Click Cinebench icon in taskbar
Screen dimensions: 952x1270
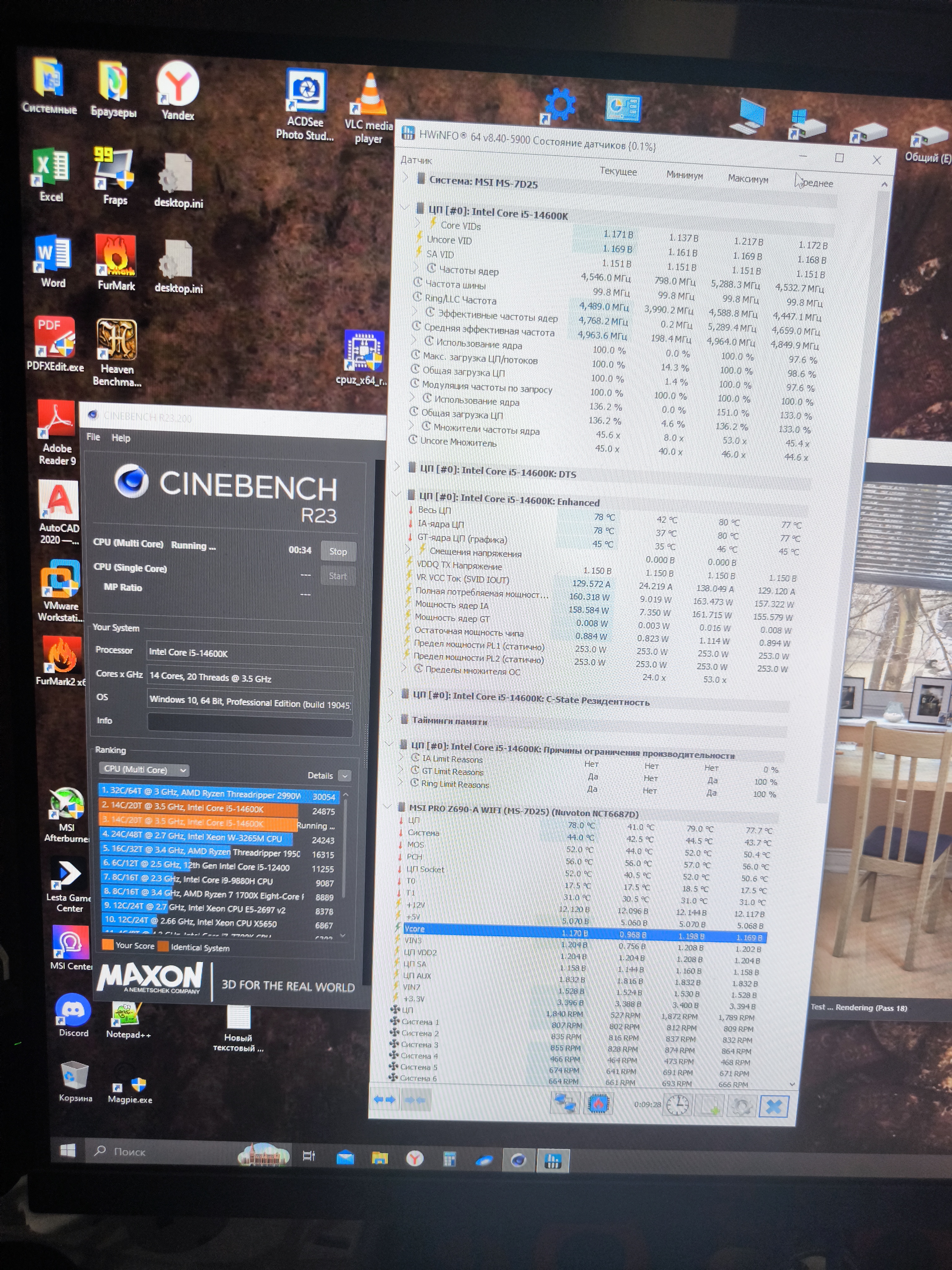pyautogui.click(x=518, y=1160)
